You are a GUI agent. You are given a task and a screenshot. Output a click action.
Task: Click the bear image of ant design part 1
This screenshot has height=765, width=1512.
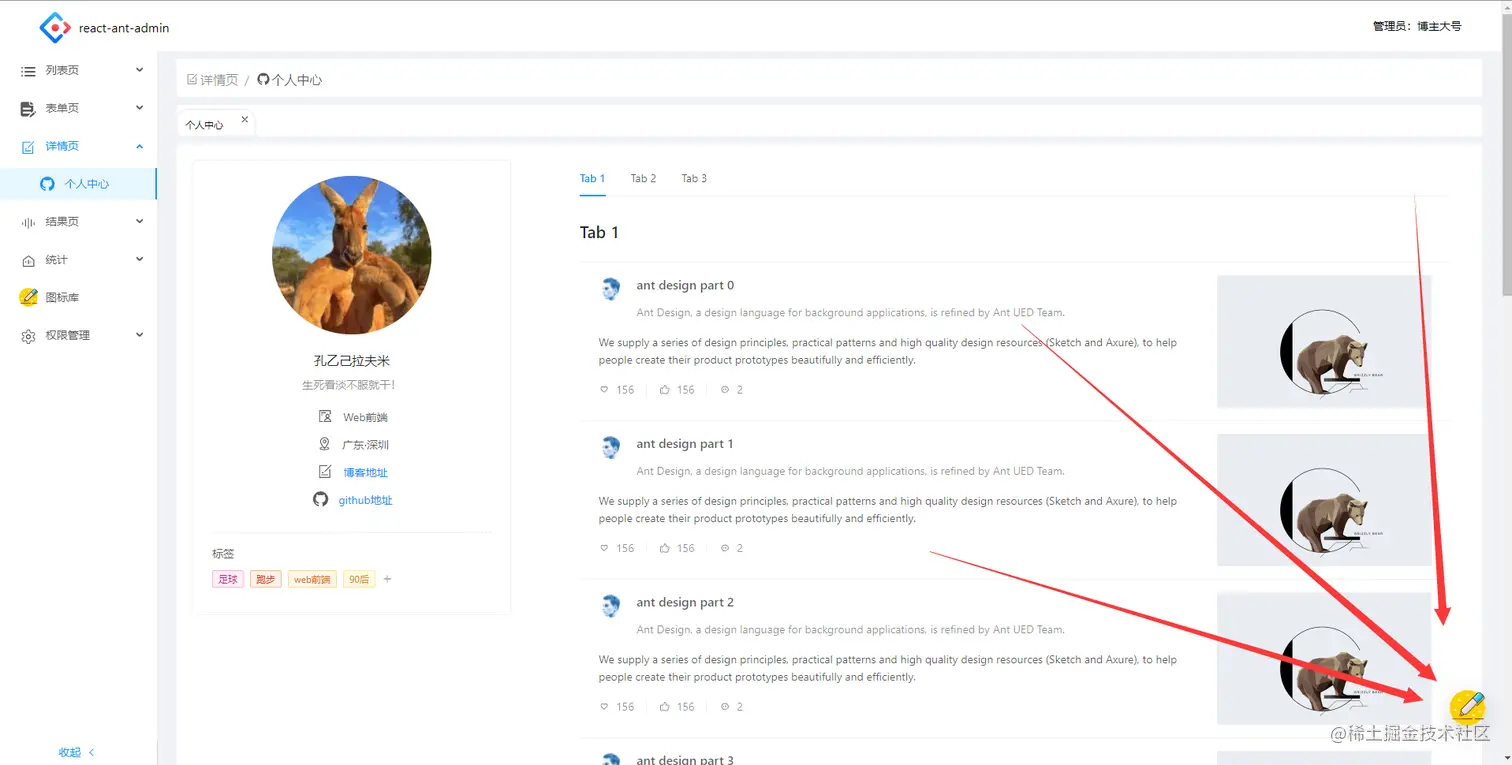pyautogui.click(x=1324, y=500)
